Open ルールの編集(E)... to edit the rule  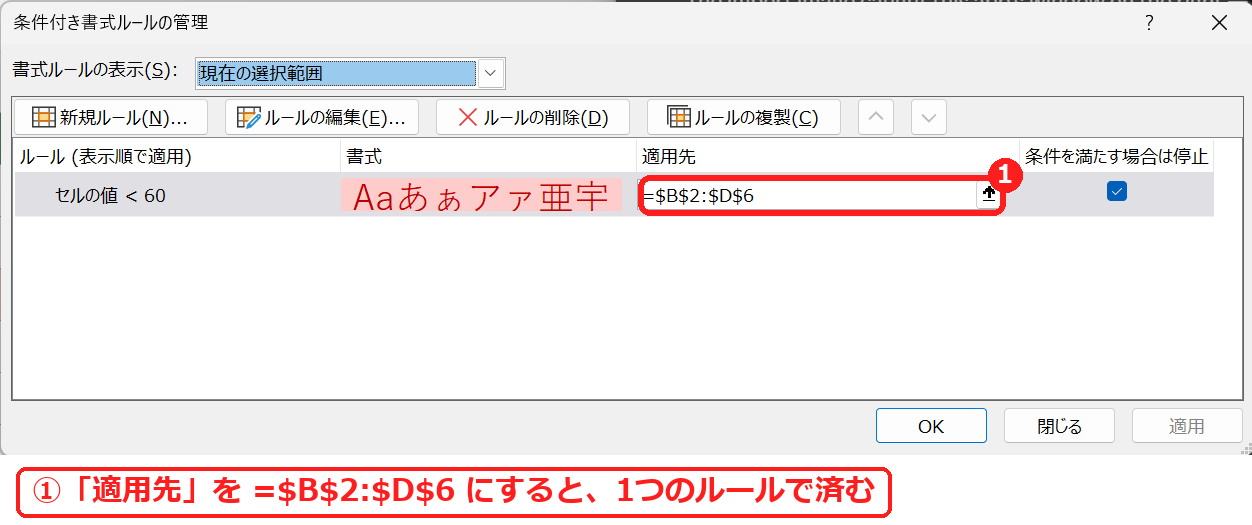(x=321, y=117)
